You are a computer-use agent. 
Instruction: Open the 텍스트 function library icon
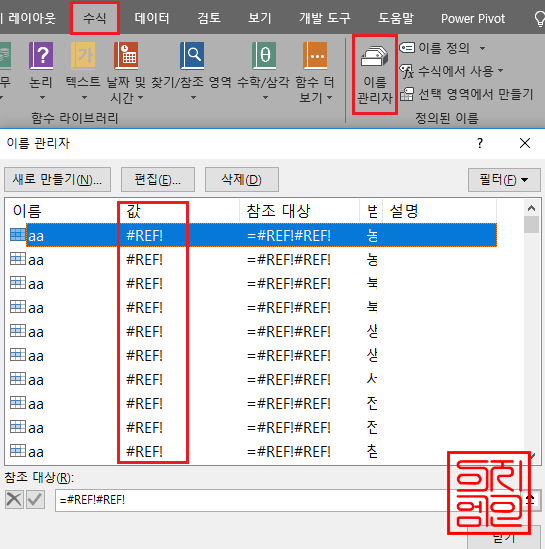(x=83, y=56)
